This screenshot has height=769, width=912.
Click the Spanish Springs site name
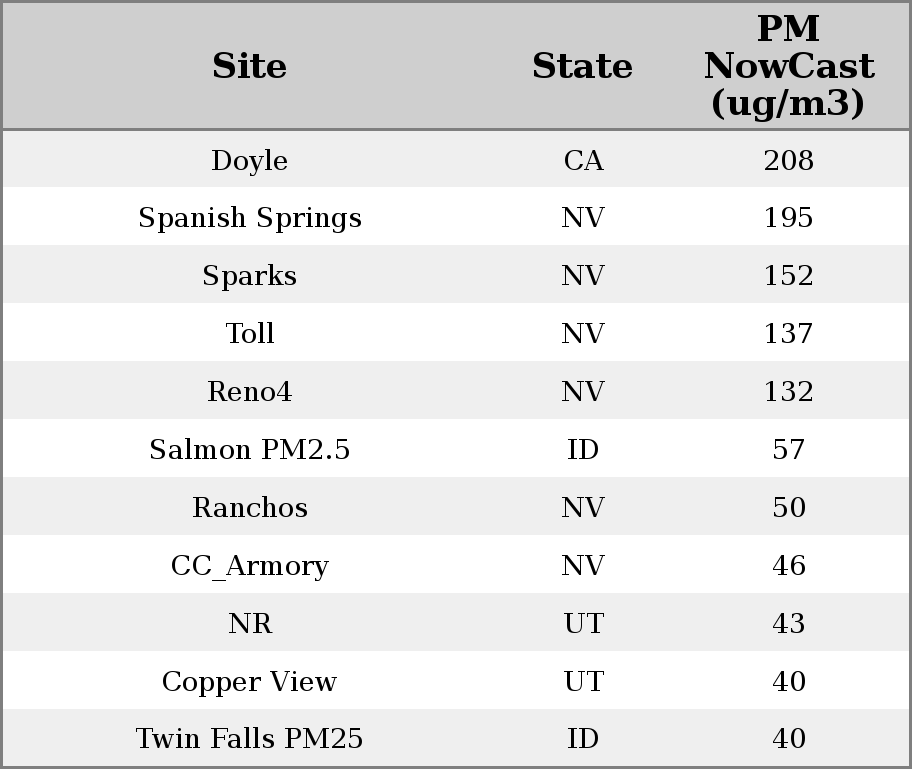[x=249, y=218]
